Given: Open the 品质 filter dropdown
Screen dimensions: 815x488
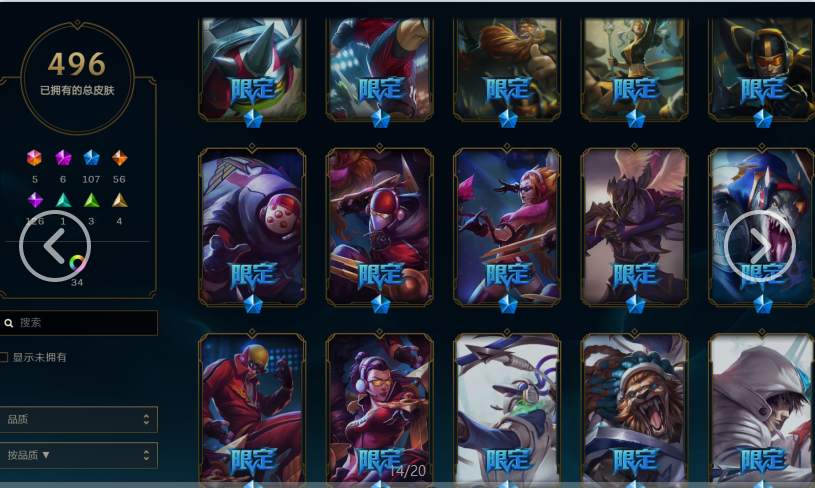Looking at the screenshot, I should (78, 419).
